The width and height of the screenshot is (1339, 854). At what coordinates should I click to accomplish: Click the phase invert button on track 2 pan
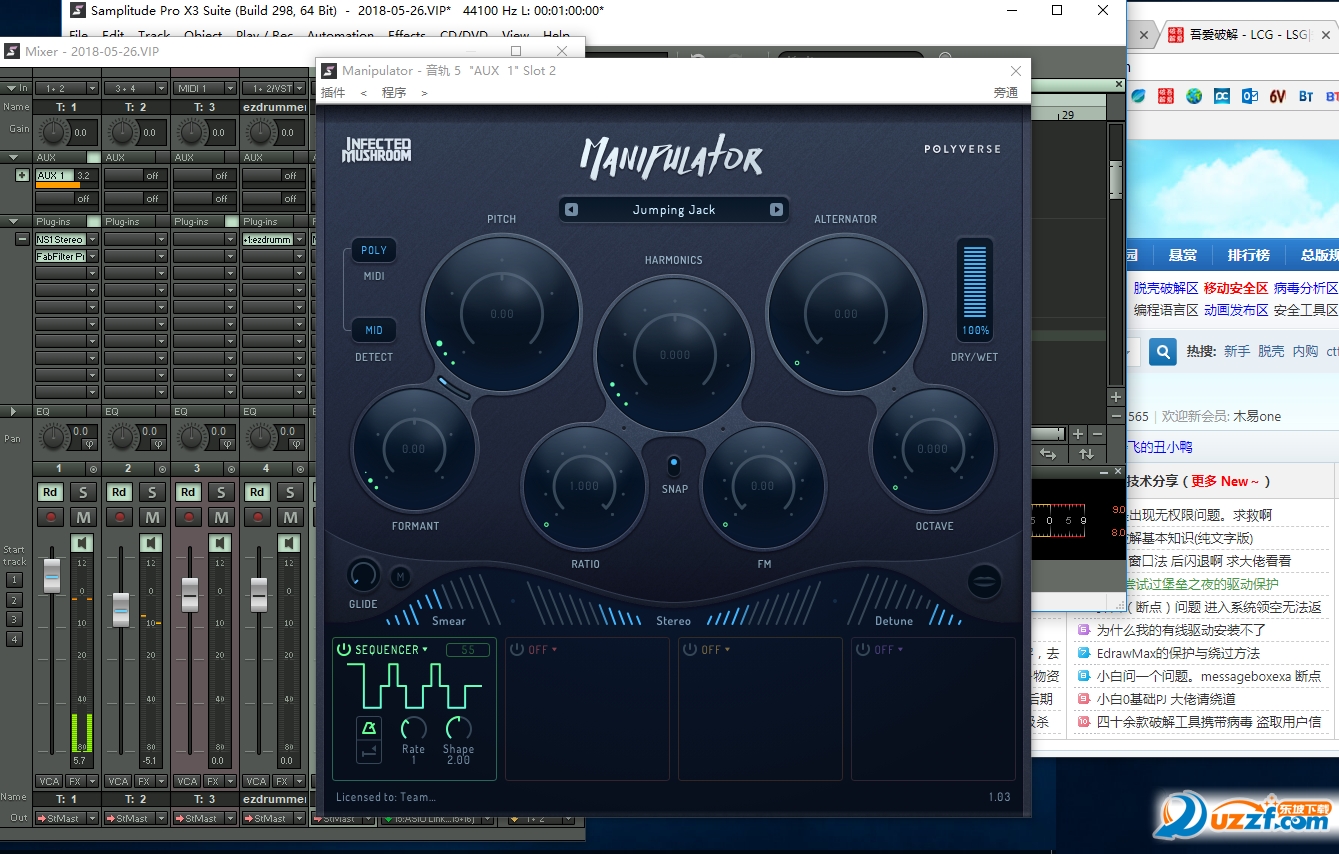(157, 445)
